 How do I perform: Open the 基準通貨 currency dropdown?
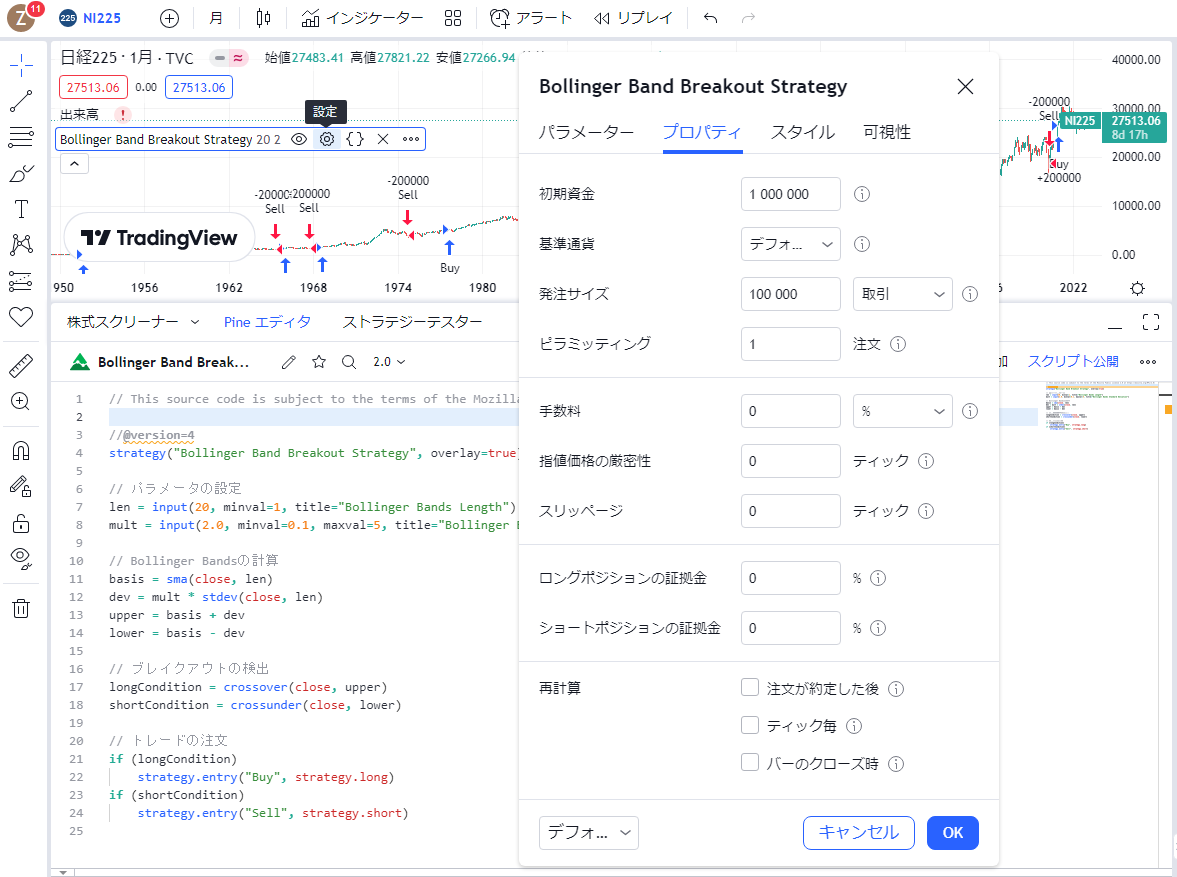pyautogui.click(x=790, y=244)
